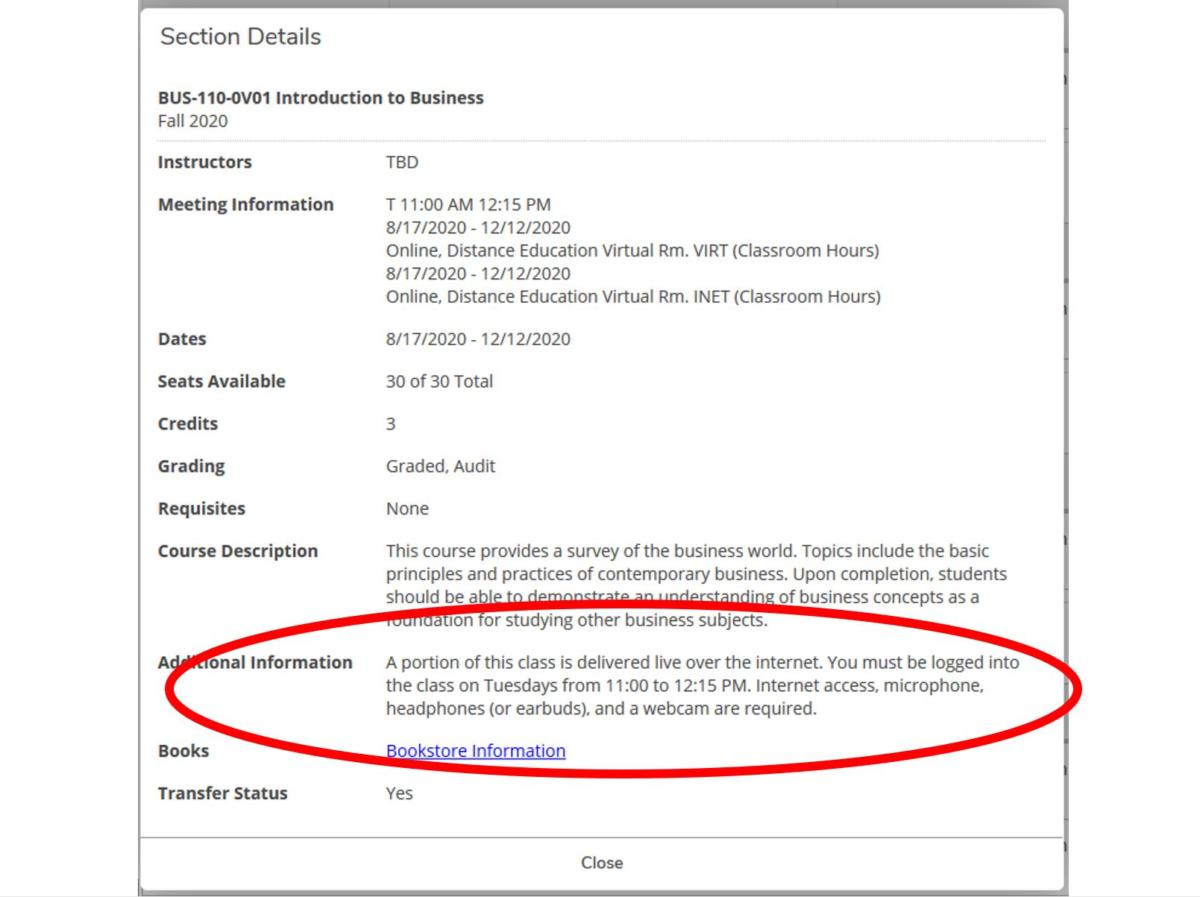Click the Seats Available label
1200x897 pixels.
(x=221, y=381)
